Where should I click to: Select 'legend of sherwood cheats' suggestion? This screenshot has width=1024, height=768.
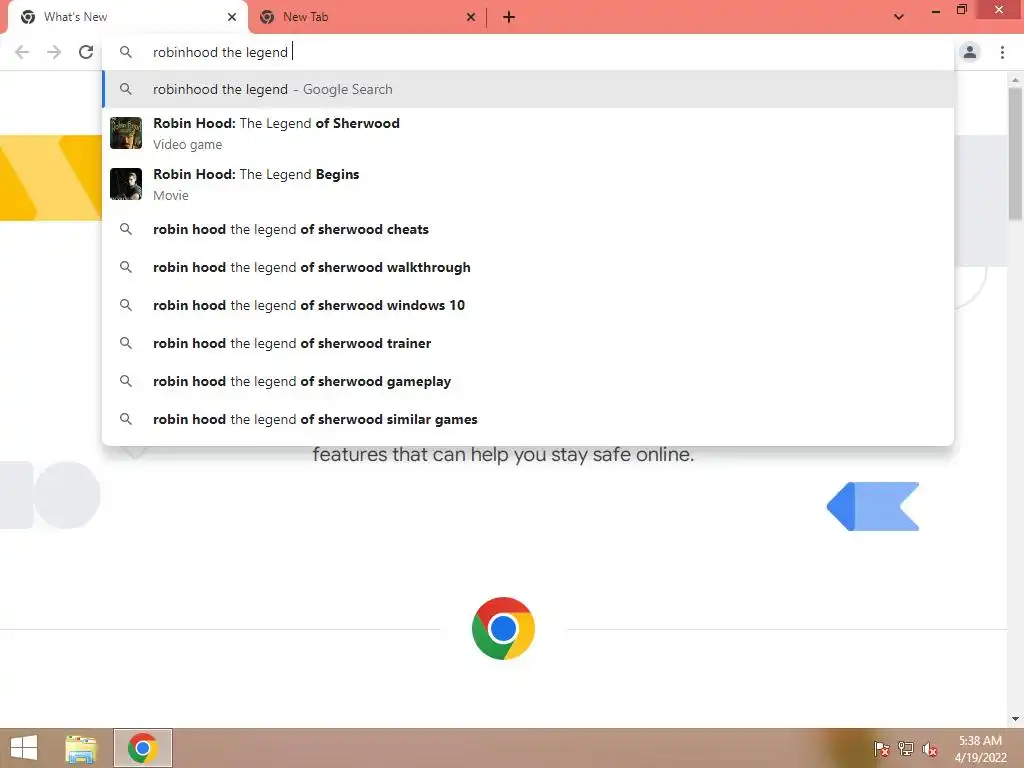click(x=528, y=229)
